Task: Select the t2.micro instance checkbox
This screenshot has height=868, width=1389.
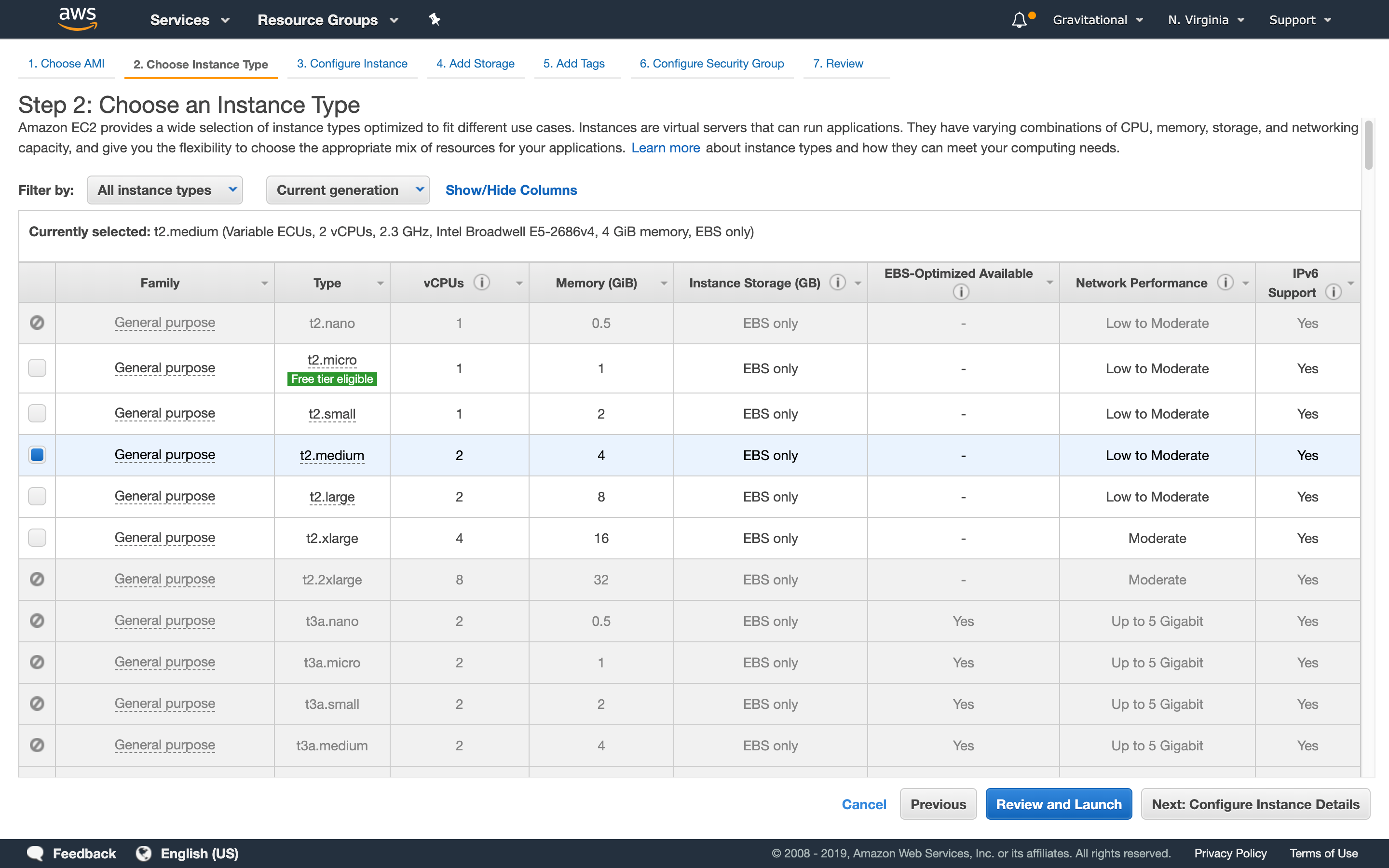Action: pyautogui.click(x=37, y=368)
